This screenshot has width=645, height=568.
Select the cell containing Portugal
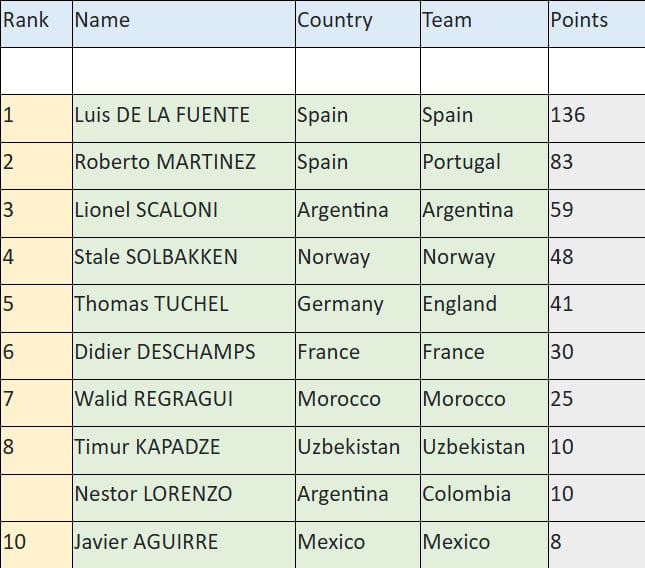pyautogui.click(x=483, y=162)
